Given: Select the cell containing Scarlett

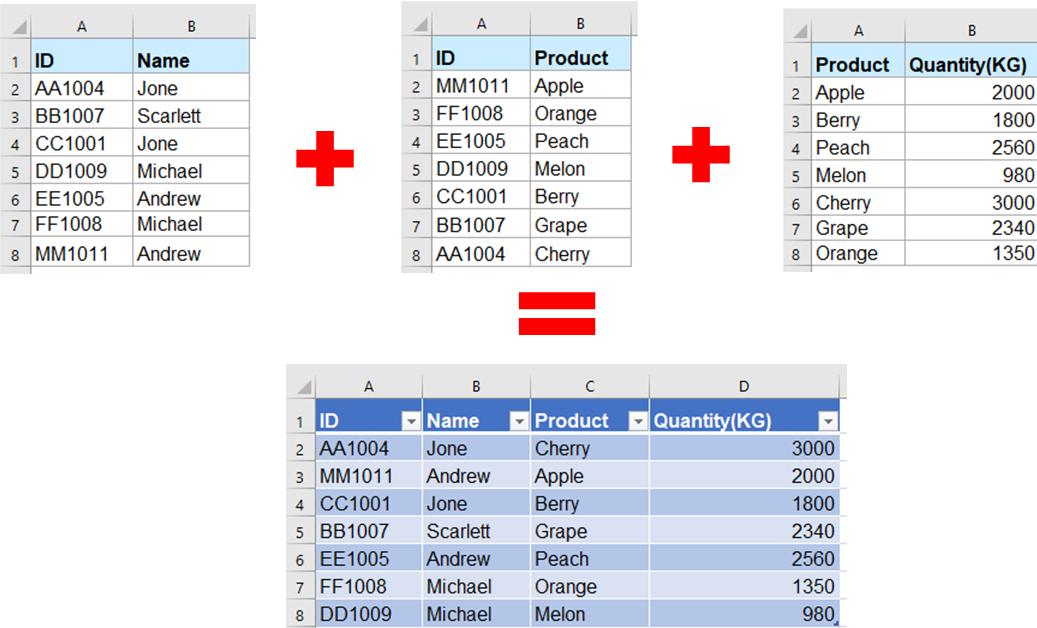Looking at the screenshot, I should point(190,115).
